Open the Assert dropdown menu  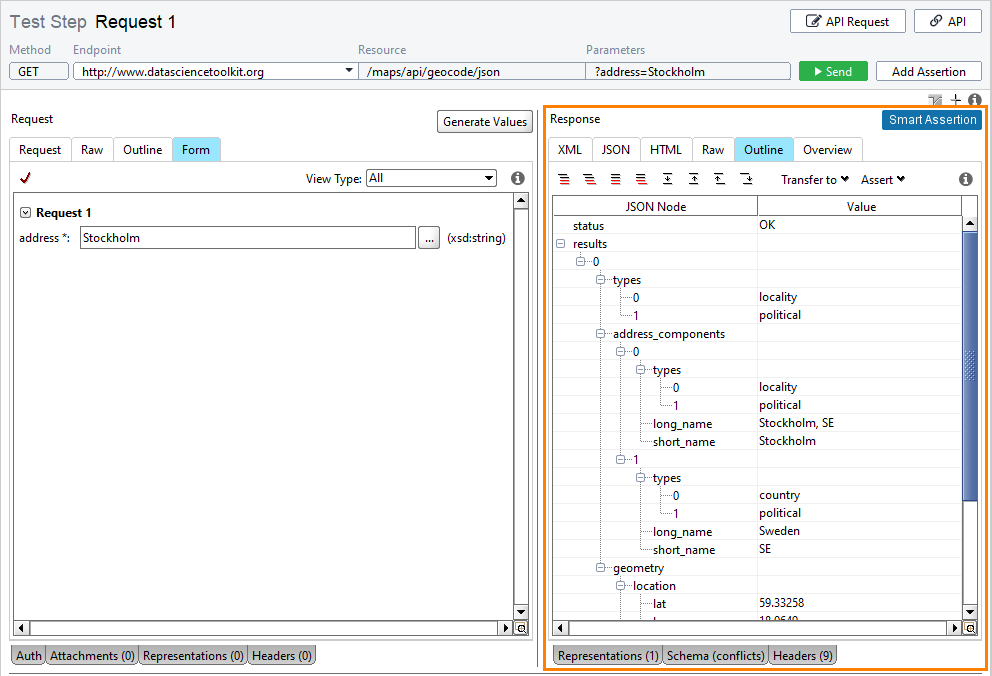[x=883, y=180]
